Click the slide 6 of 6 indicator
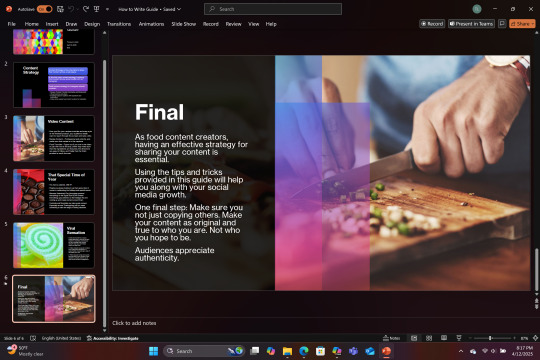The width and height of the screenshot is (540, 360). [x=14, y=338]
